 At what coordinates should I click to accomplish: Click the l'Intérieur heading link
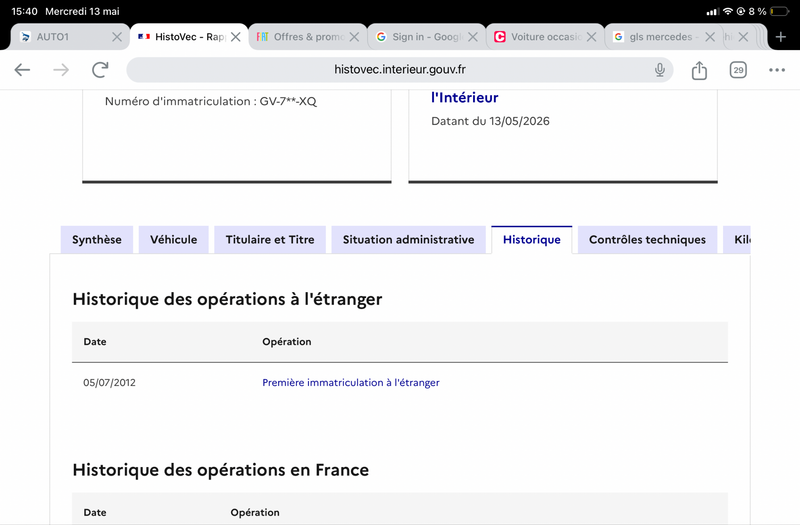click(464, 97)
